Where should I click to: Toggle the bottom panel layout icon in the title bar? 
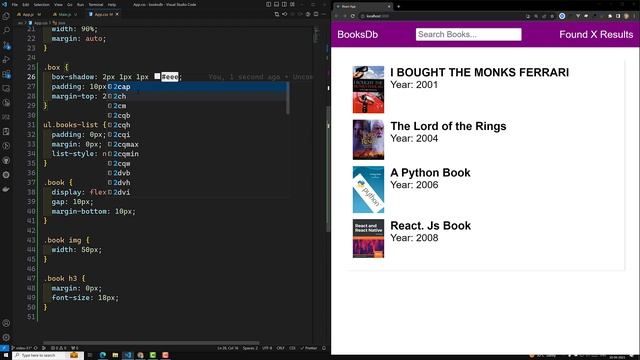click(276, 4)
